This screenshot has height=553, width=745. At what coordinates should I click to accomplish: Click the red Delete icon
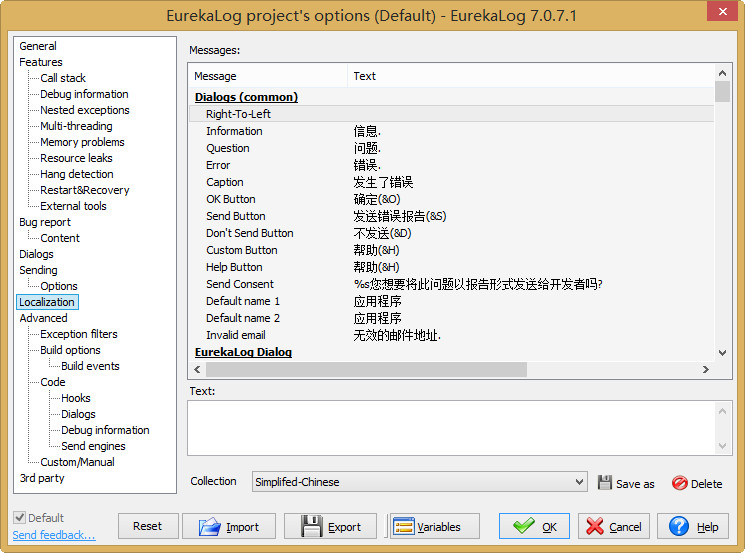click(x=679, y=483)
